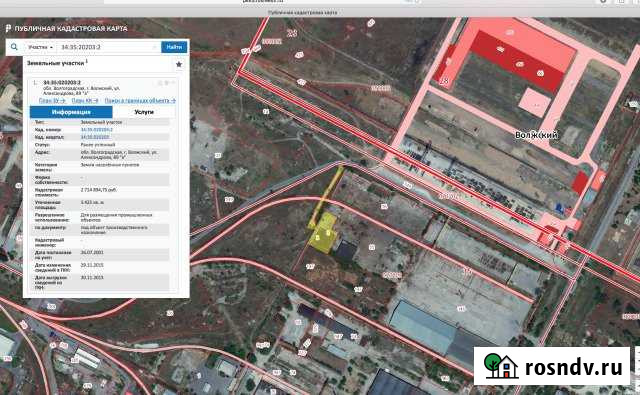Clear the search field with the x icon
640x395 pixels.
coord(155,47)
